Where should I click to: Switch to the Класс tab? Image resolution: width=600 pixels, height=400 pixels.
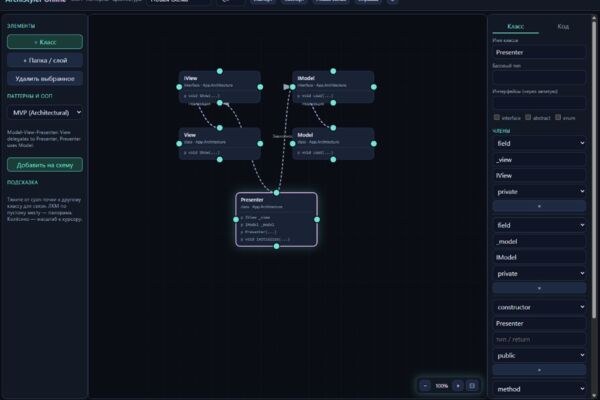click(515, 26)
